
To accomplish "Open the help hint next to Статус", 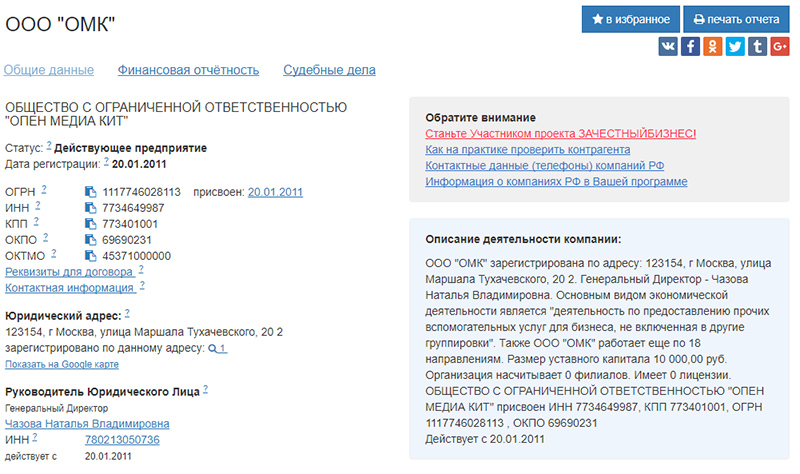I will [x=49, y=145].
